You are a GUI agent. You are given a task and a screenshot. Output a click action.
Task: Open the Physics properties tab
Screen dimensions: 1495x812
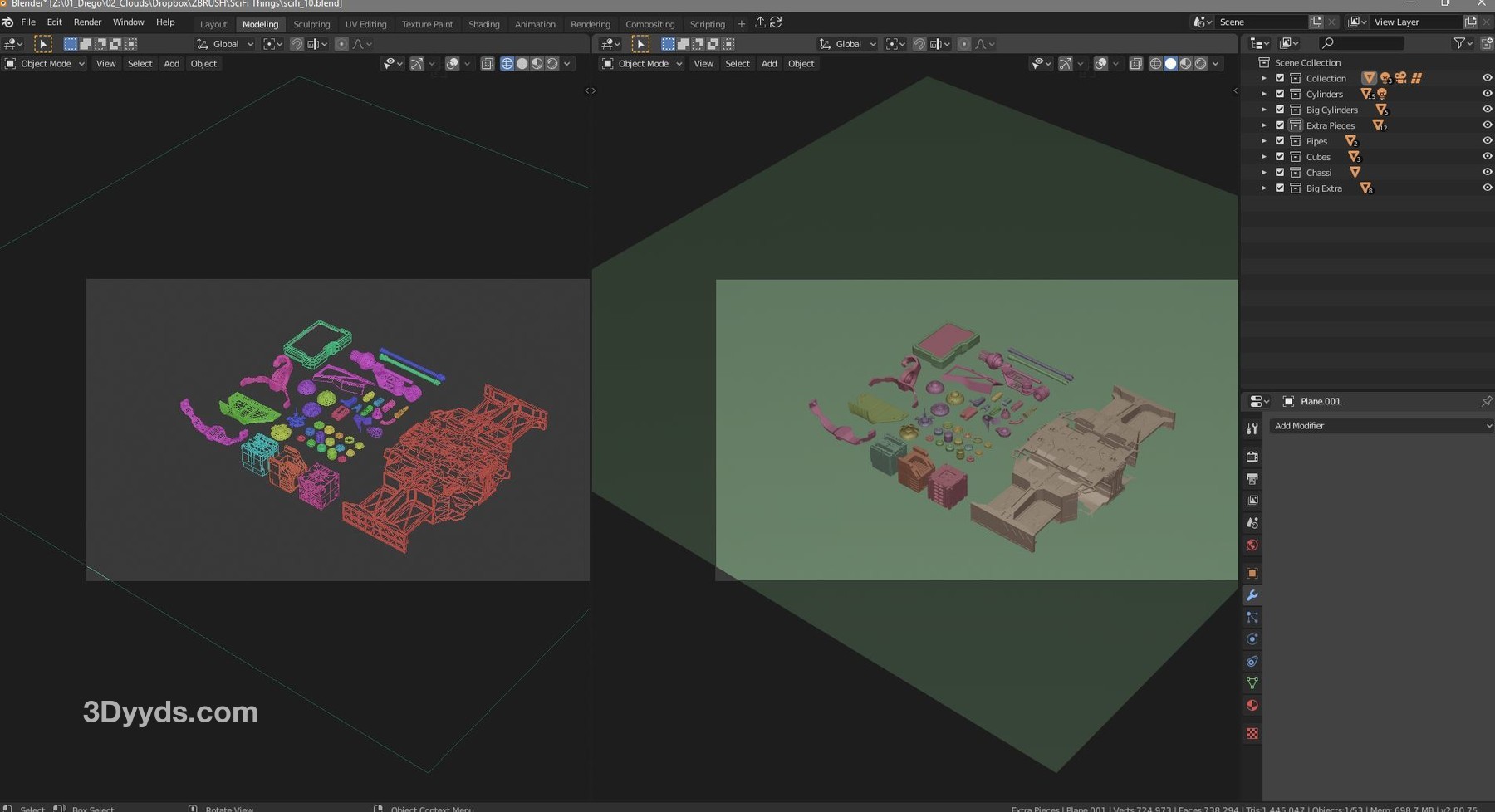pyautogui.click(x=1252, y=639)
